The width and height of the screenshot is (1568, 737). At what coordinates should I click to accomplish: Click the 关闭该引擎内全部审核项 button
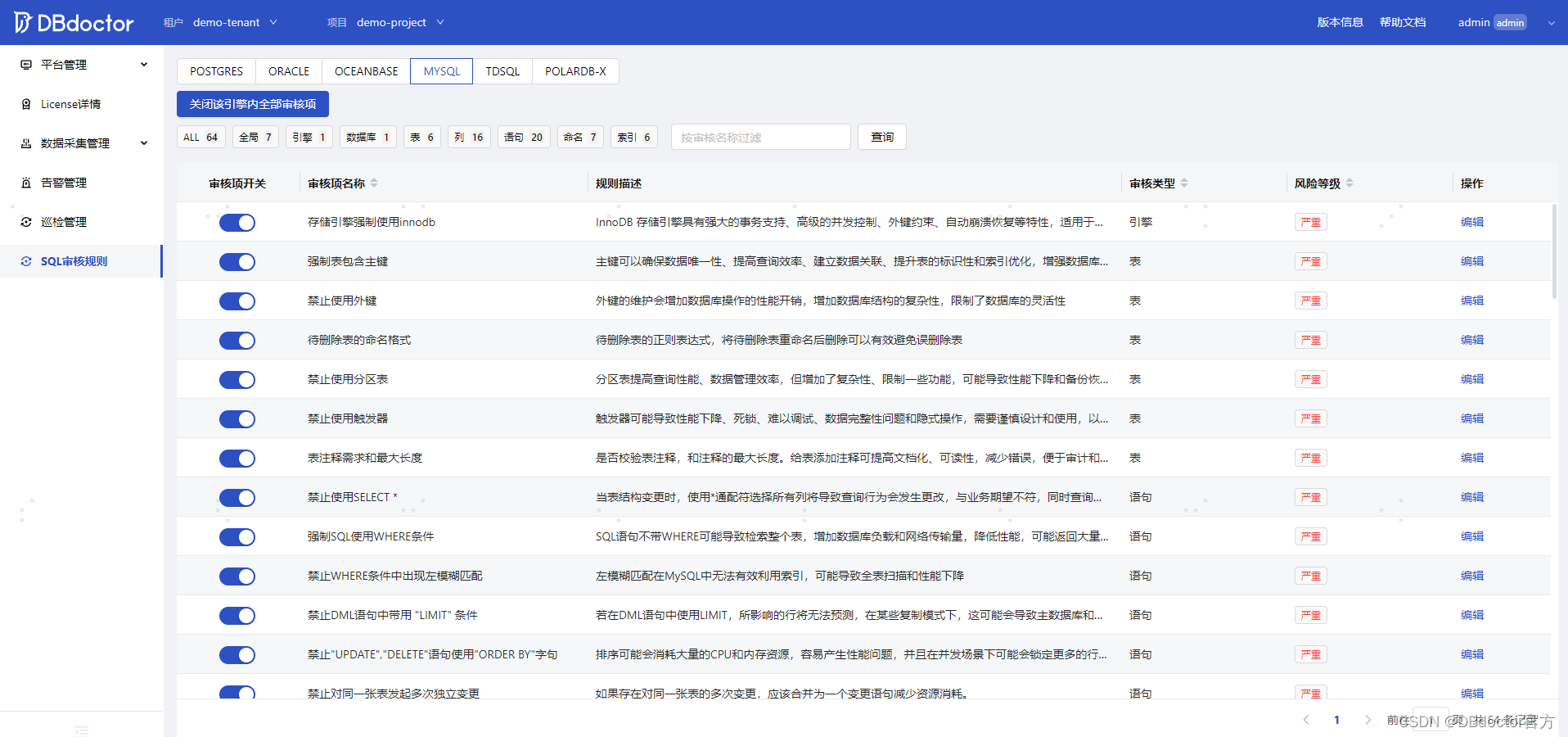(x=252, y=104)
